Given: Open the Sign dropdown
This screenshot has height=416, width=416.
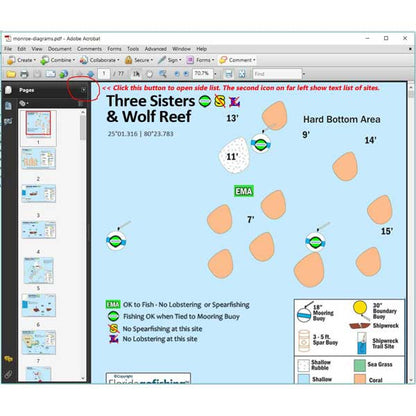Looking at the screenshot, I should pos(170,60).
